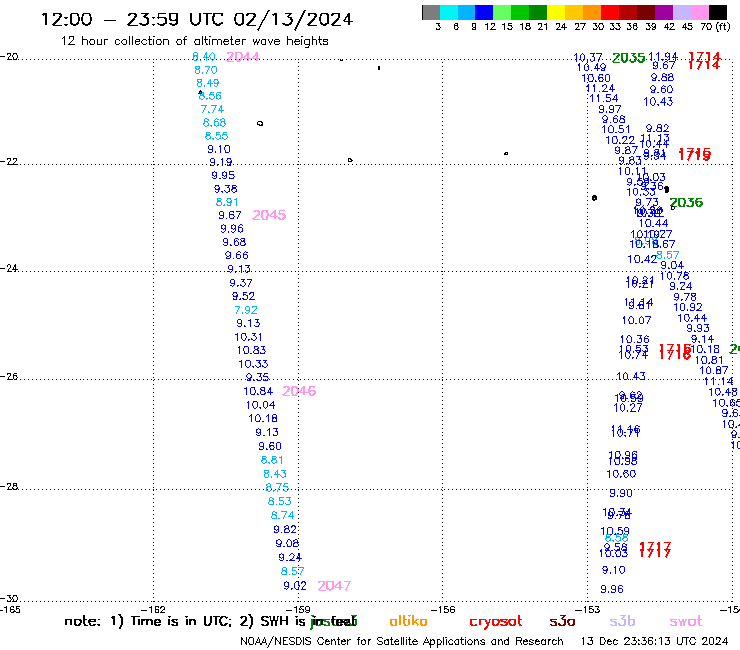Click the timestamp '13 Dec 23:36:13 UTC 2024'
This screenshot has height=650, width=740.
click(x=654, y=642)
